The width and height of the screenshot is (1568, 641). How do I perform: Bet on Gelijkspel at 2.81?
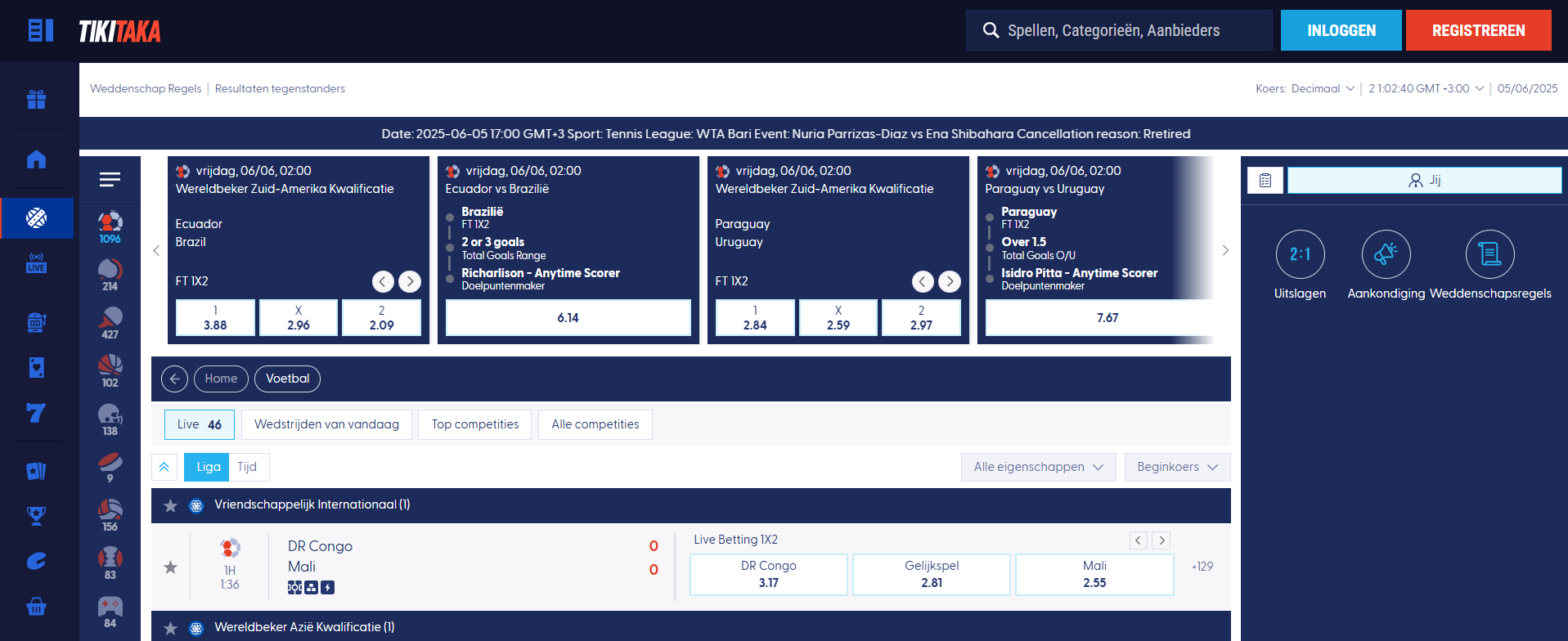click(932, 574)
